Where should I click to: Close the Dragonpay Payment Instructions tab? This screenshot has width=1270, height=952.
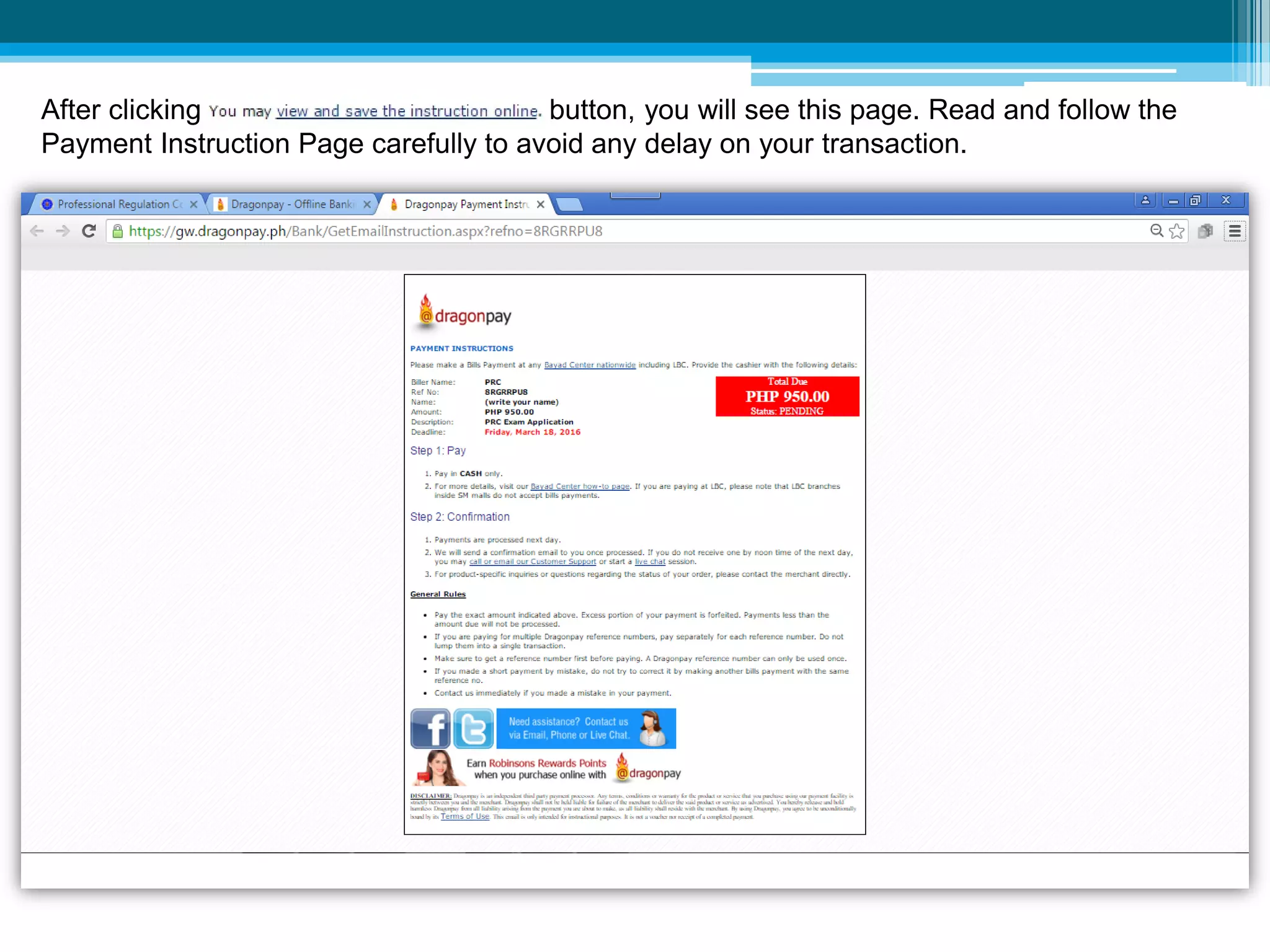[541, 204]
